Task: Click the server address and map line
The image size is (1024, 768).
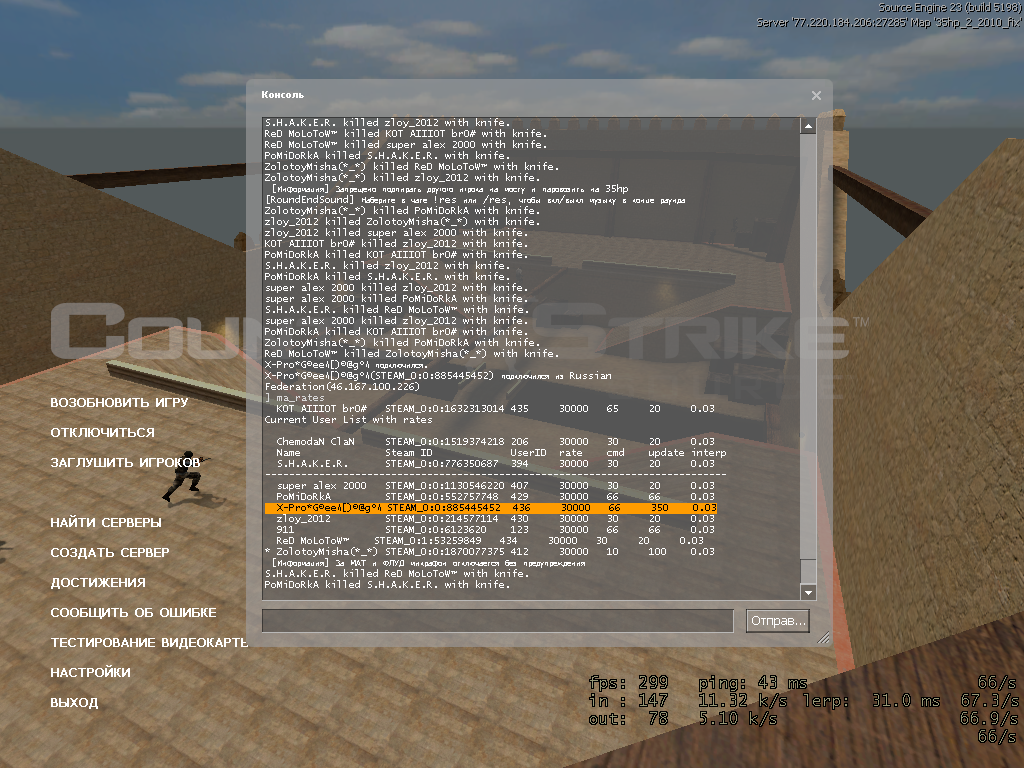Action: pos(888,22)
